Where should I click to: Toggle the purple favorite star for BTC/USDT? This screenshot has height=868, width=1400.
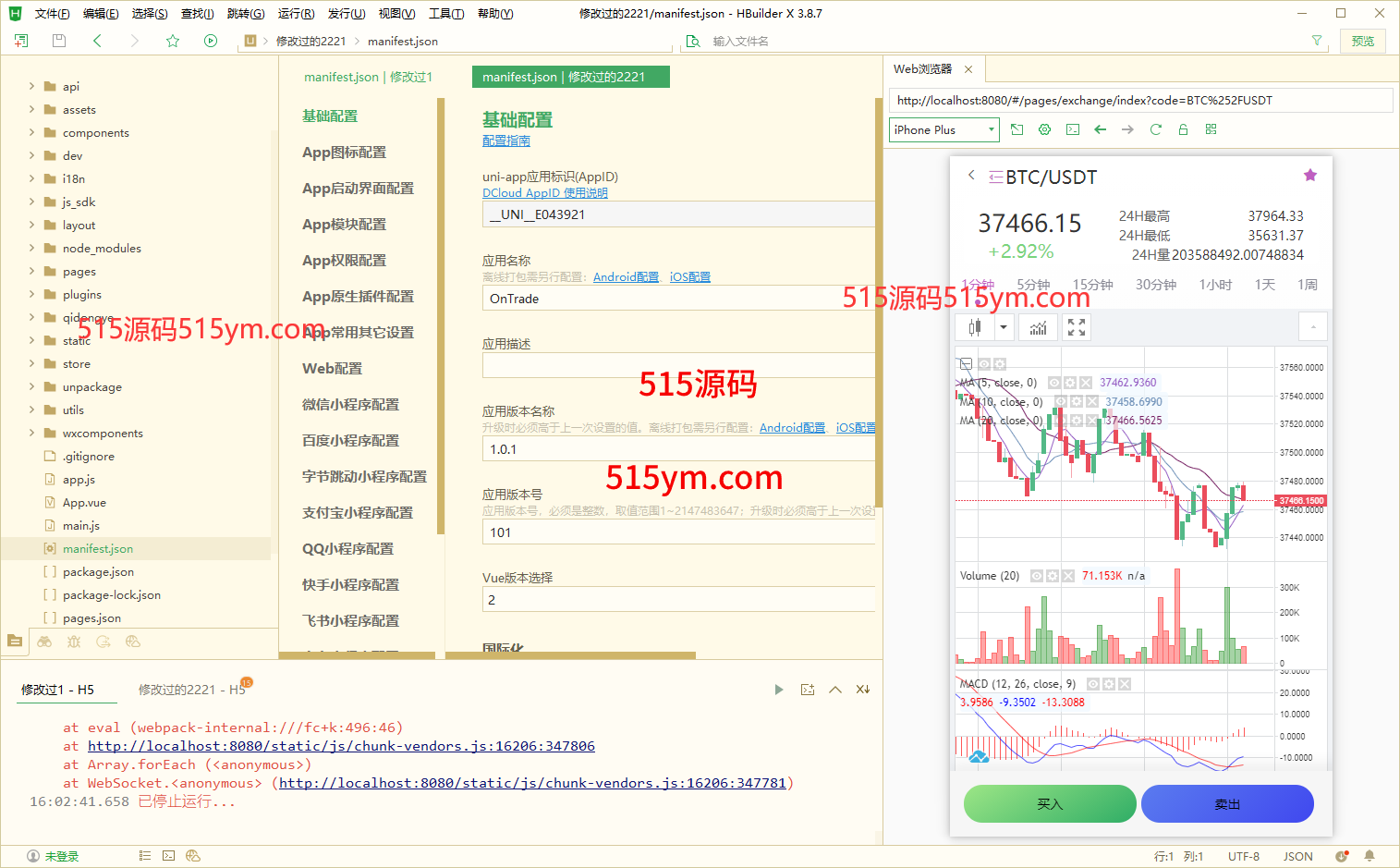tap(1309, 176)
